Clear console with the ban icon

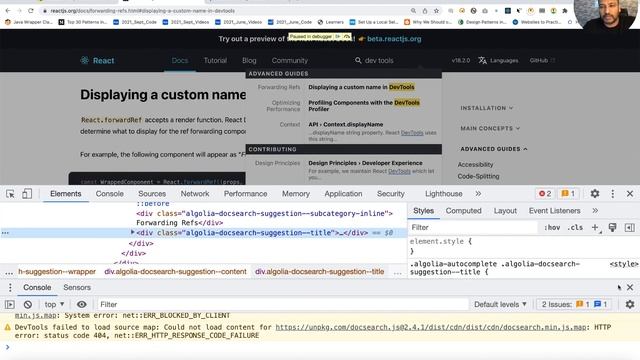click(28, 304)
